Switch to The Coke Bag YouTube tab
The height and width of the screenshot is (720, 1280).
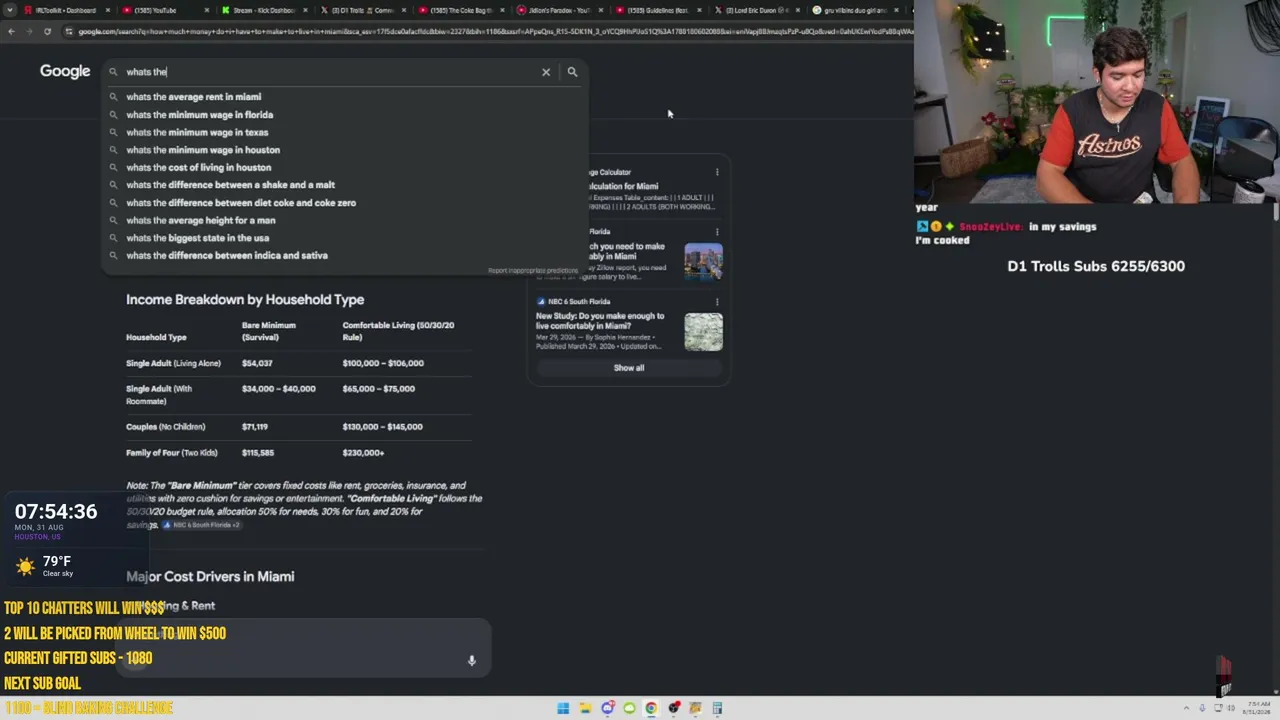(x=460, y=10)
